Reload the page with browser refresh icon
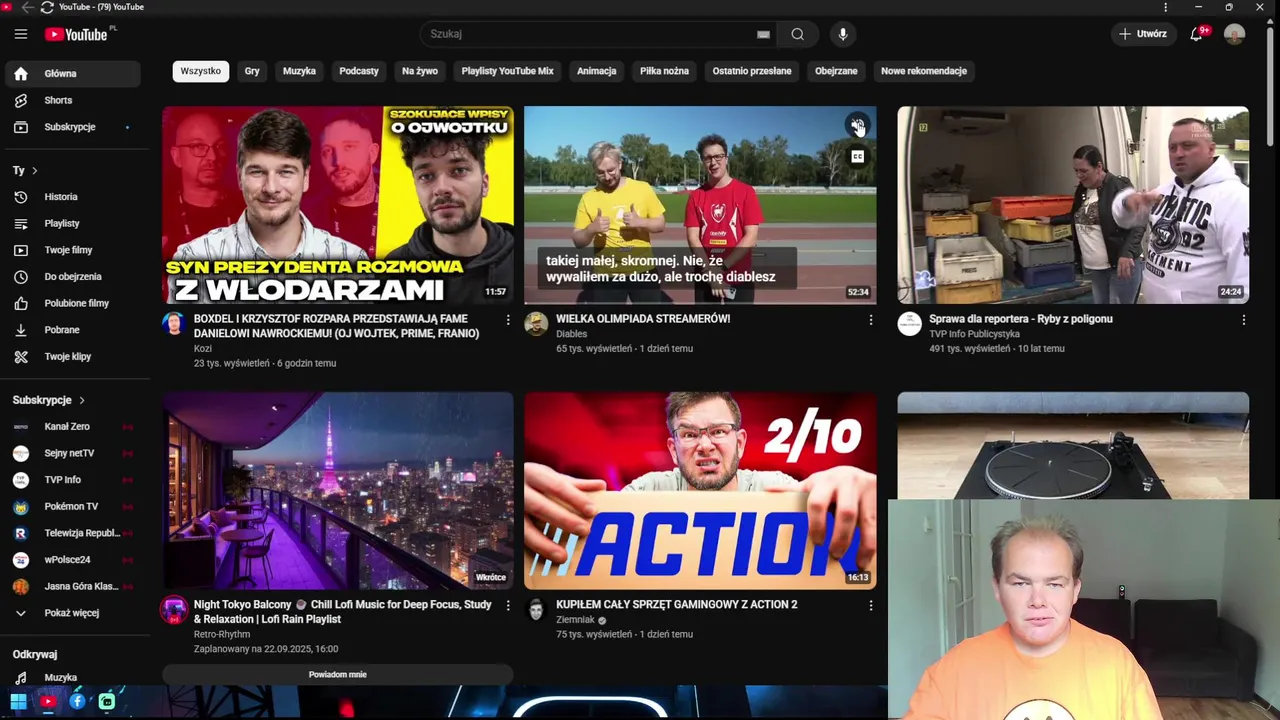The height and width of the screenshot is (720, 1280). [47, 7]
